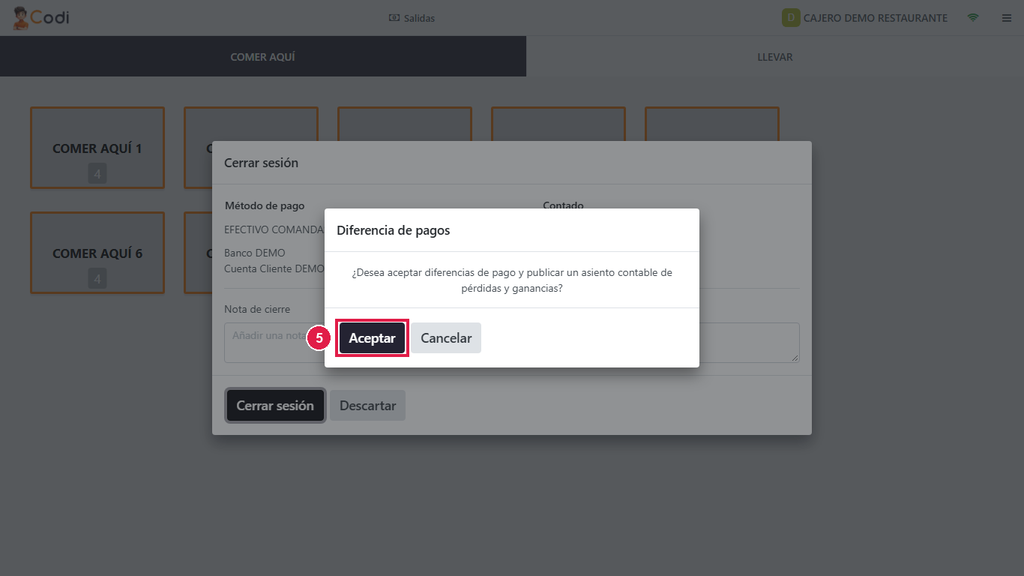
Task: Switch to the LLEVAR tab
Action: coord(775,57)
